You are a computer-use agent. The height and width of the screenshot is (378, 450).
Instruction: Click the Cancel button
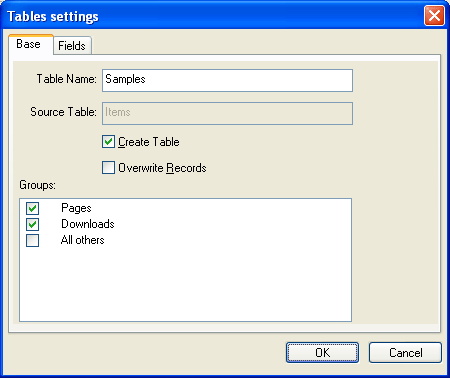click(x=405, y=352)
